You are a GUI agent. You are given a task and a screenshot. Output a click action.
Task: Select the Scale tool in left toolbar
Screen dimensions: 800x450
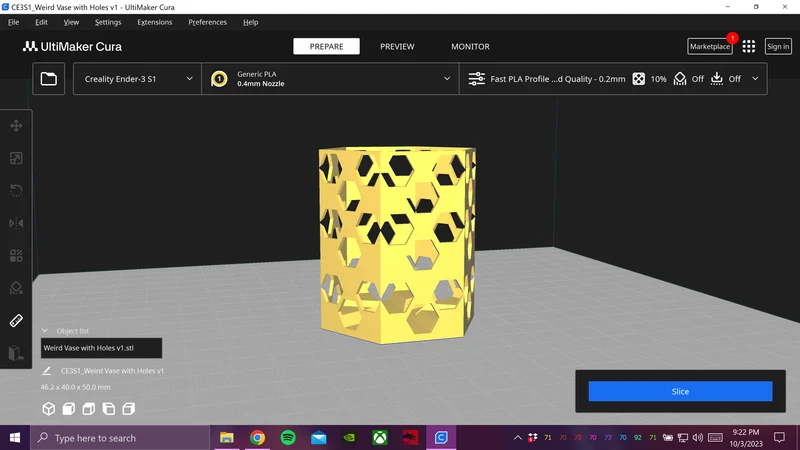point(16,158)
